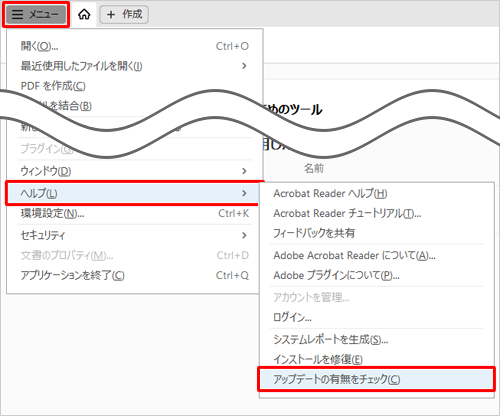Image resolution: width=500 pixels, height=416 pixels.
Task: Expand chevron on ヘルプ(L) row
Action: [244, 193]
